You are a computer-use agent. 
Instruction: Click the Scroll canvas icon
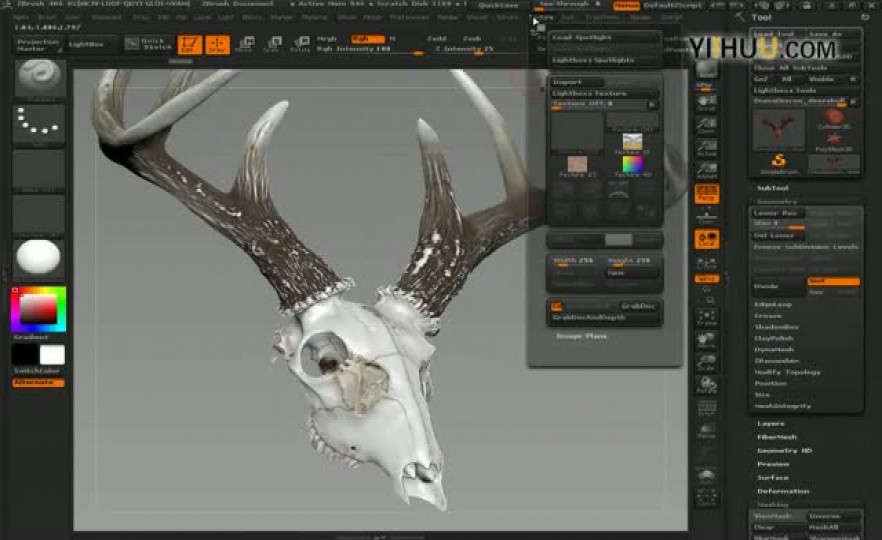706,103
